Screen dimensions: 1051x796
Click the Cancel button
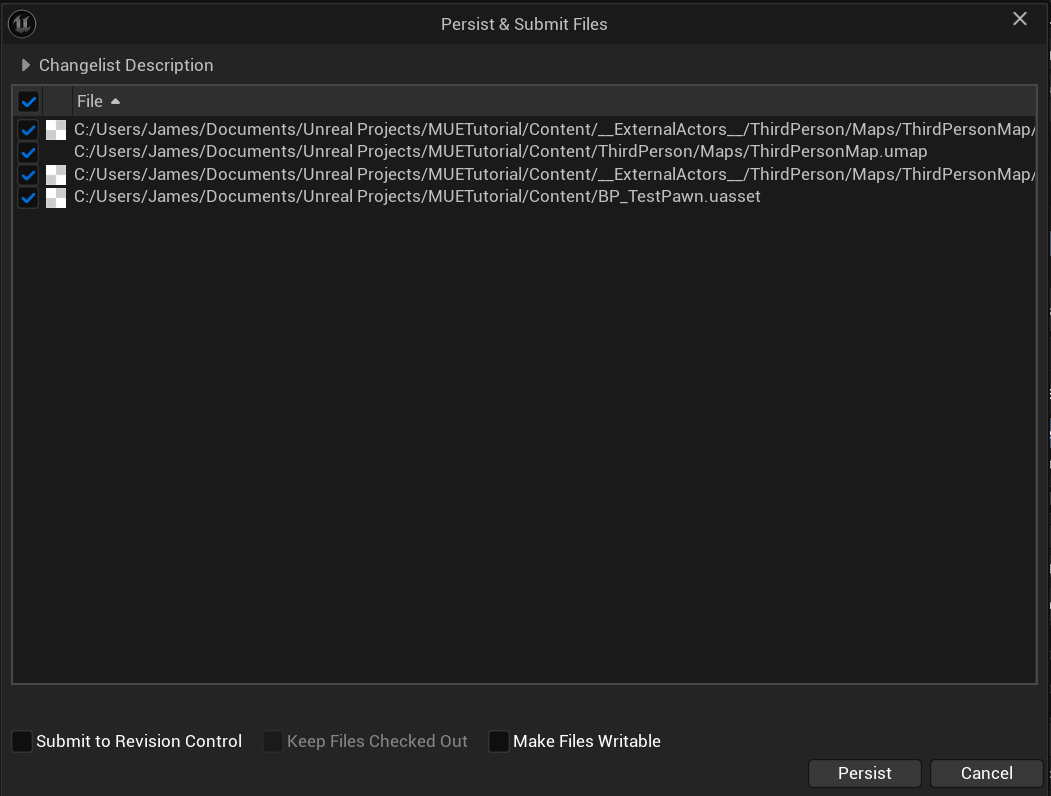click(987, 773)
